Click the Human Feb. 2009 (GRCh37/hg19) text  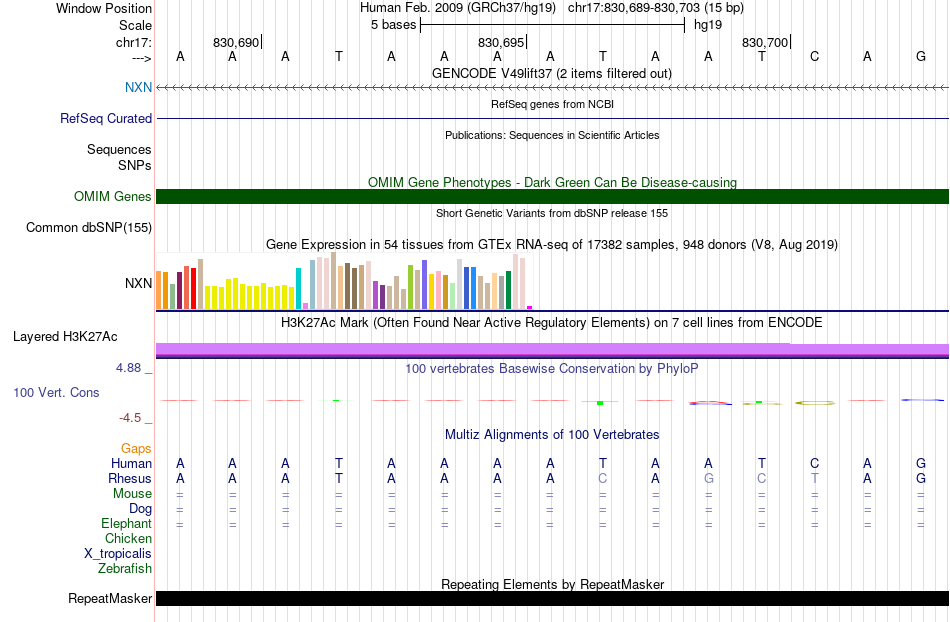click(457, 8)
